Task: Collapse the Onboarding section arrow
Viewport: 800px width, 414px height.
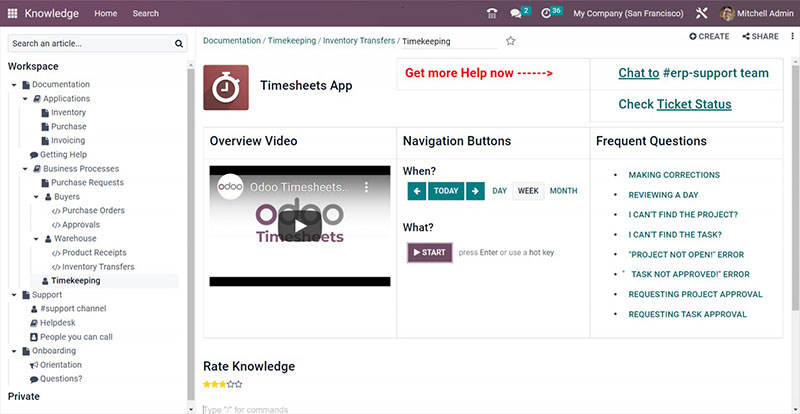Action: point(14,351)
